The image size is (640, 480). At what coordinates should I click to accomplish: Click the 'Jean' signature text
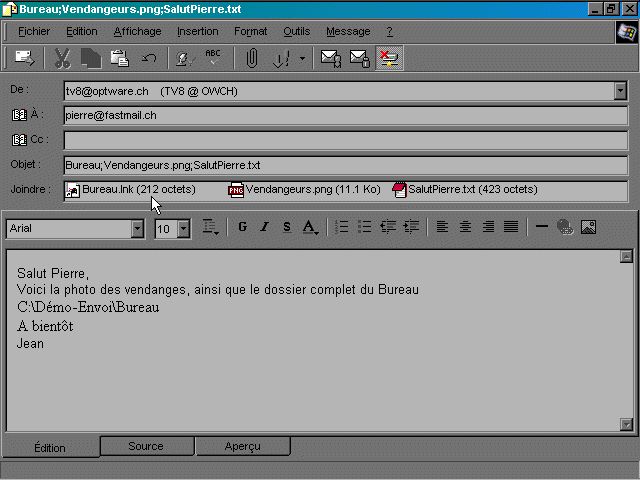coord(30,344)
